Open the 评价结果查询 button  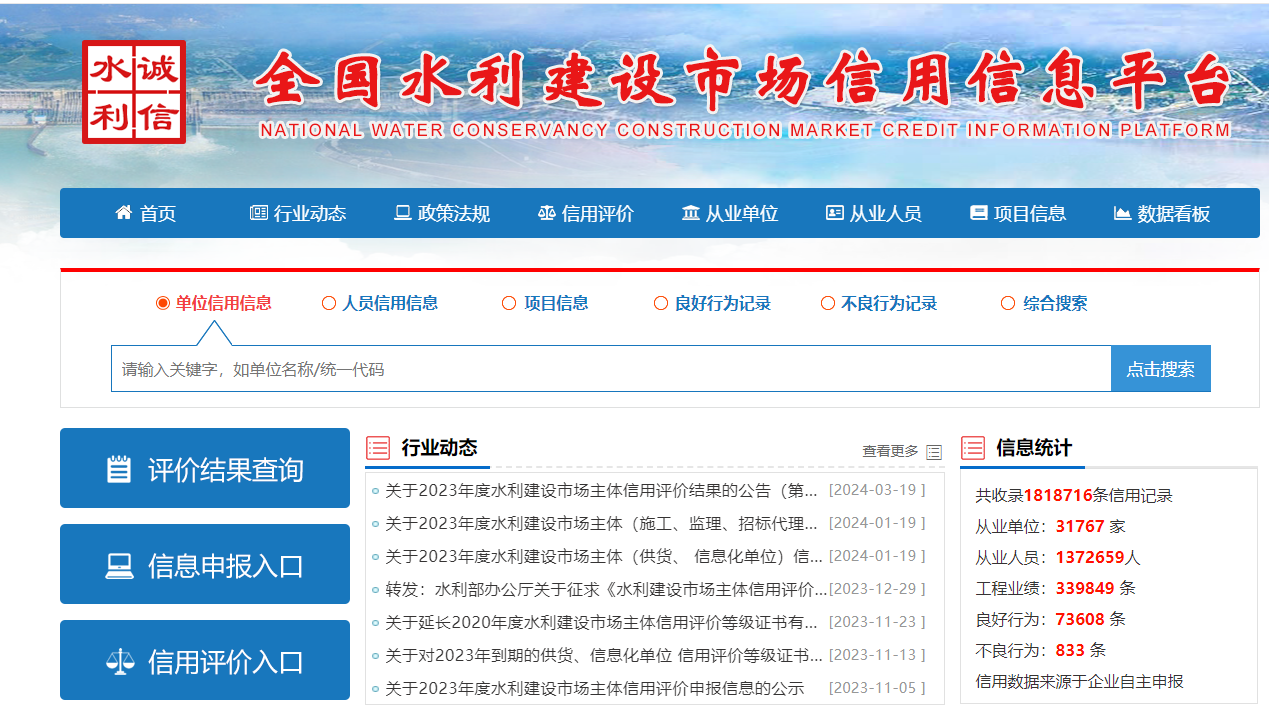tap(205, 469)
